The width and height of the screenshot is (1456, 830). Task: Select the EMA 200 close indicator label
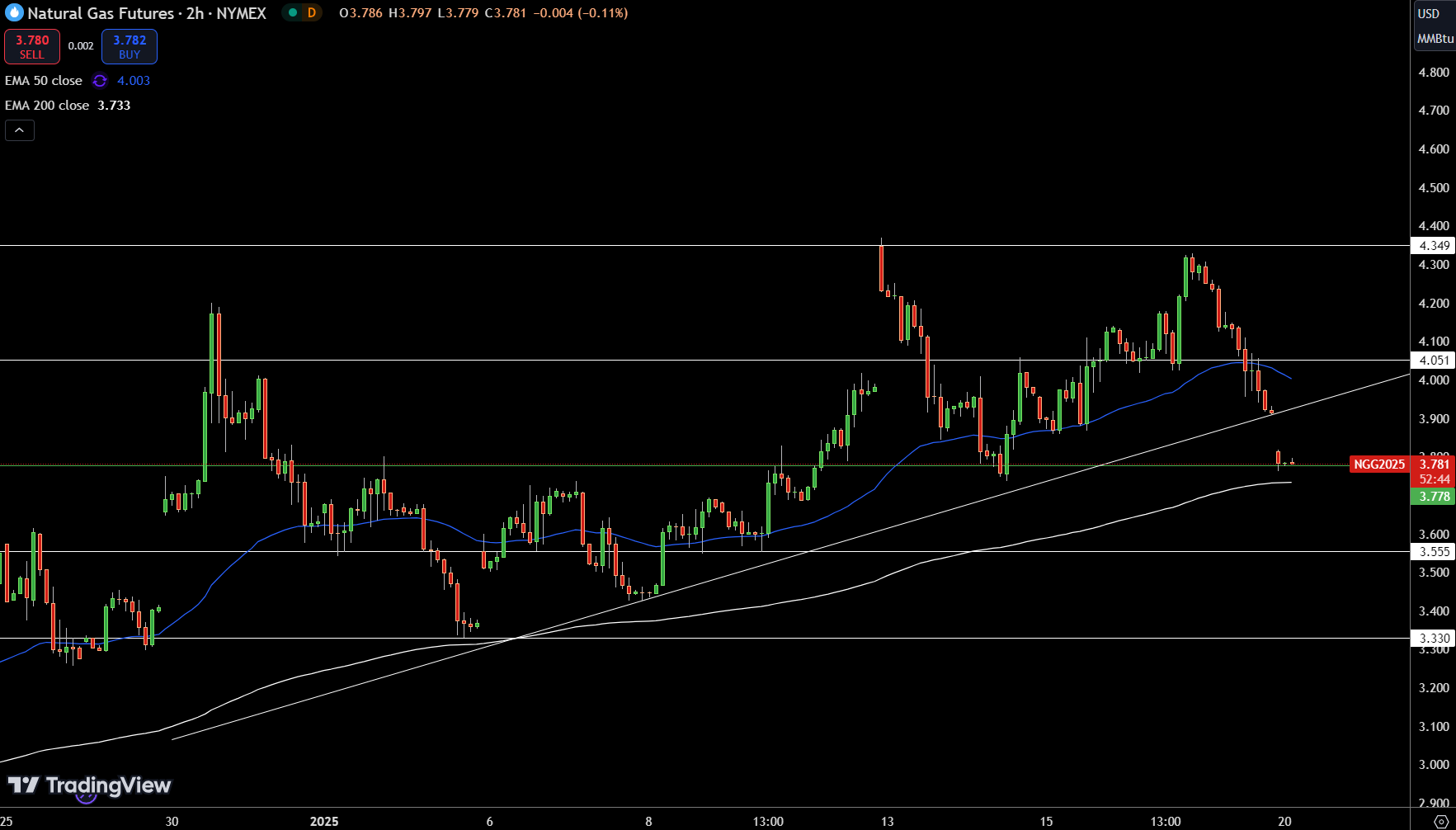(x=47, y=106)
